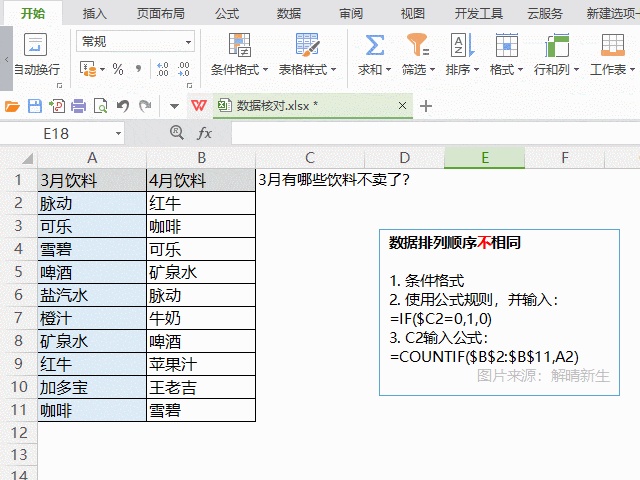Expand the 条件格式 dropdown arrow
The image size is (640, 480).
(x=266, y=70)
